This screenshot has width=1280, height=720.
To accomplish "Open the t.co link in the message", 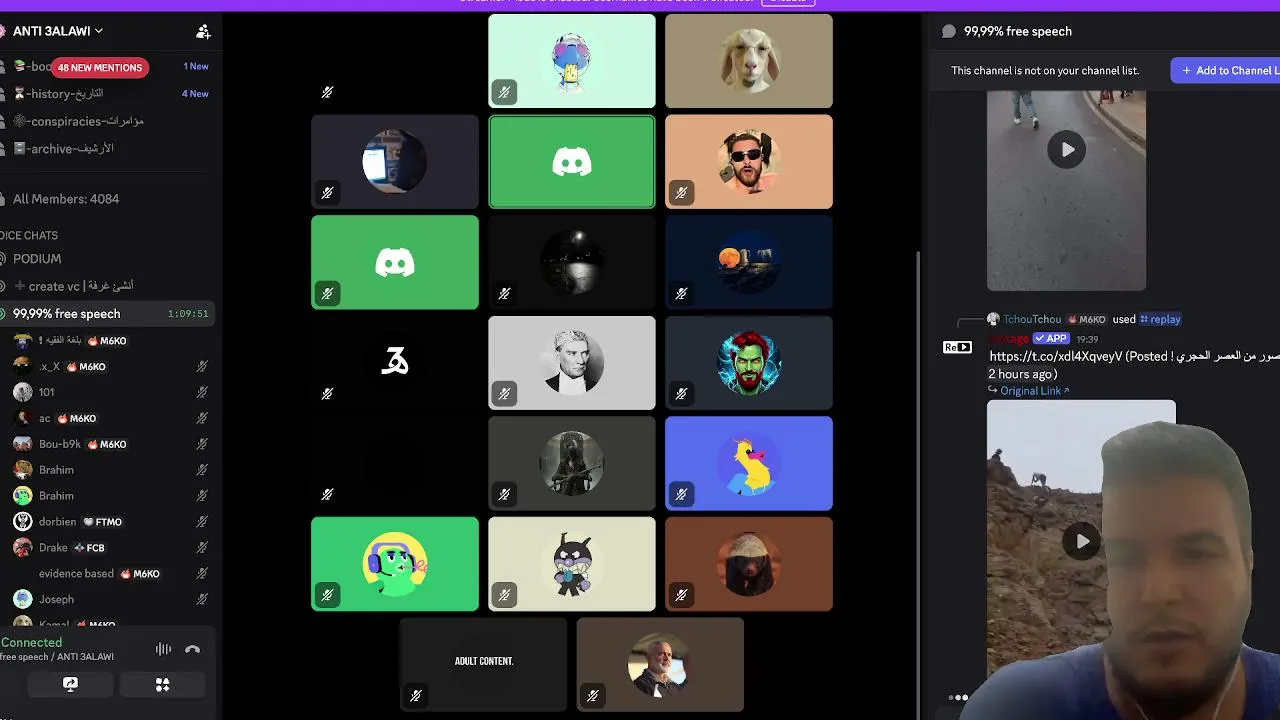I will 1056,357.
